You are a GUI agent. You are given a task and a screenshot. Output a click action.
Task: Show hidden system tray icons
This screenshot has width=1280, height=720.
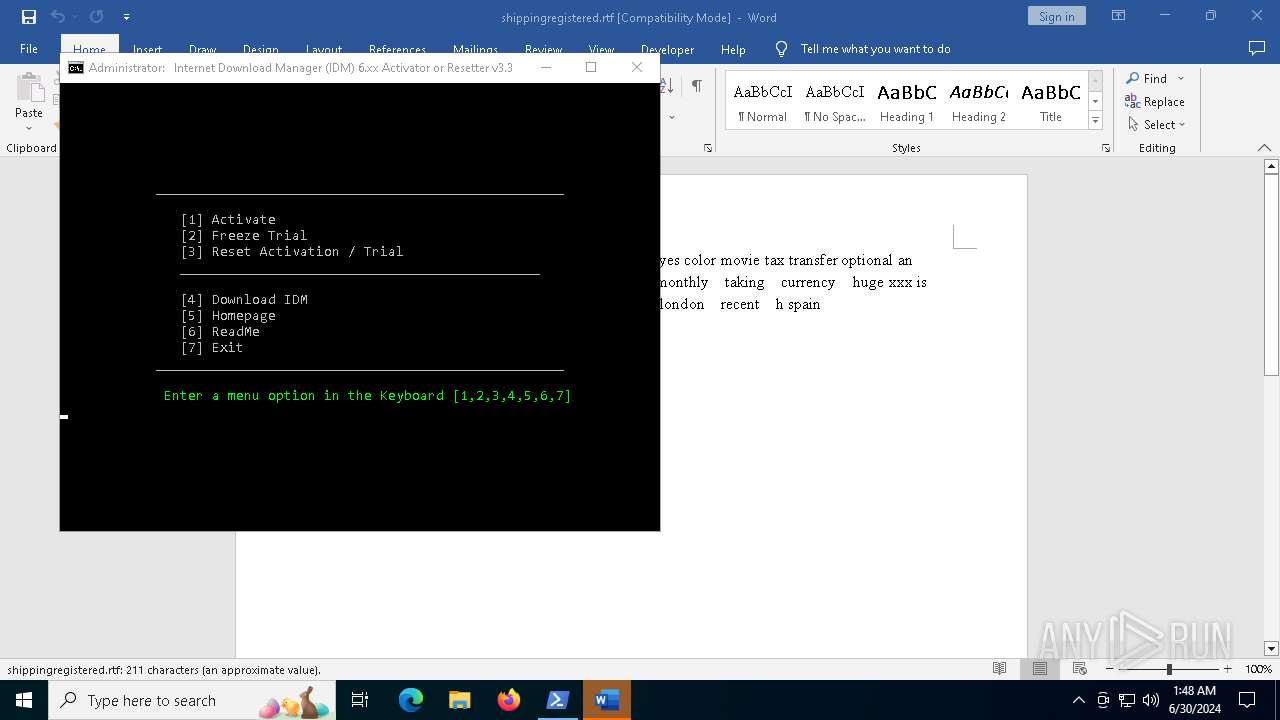tap(1078, 700)
